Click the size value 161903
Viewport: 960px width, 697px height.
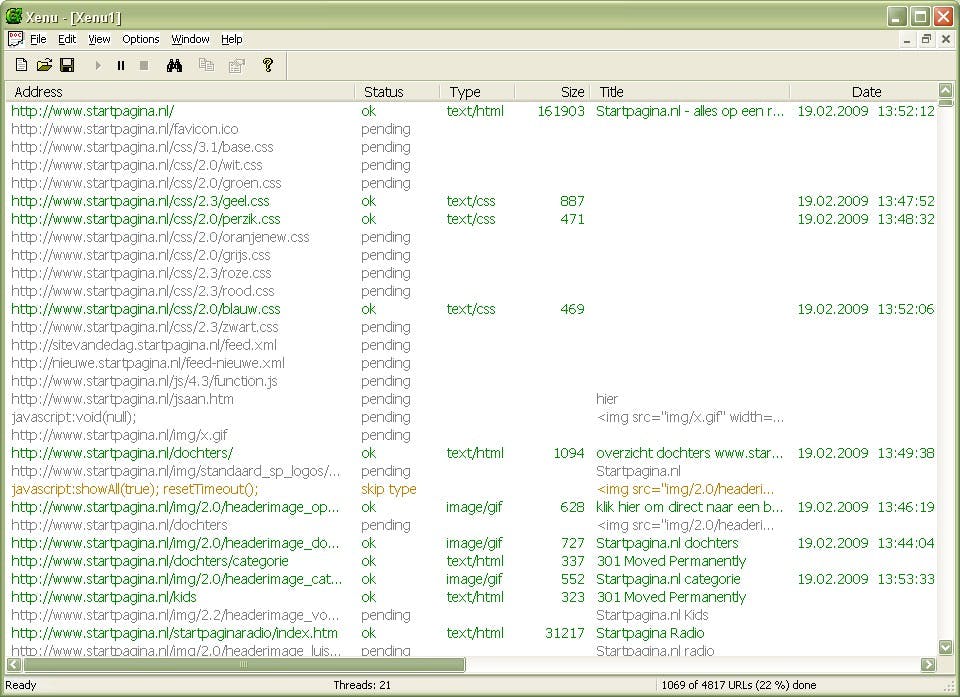click(561, 111)
